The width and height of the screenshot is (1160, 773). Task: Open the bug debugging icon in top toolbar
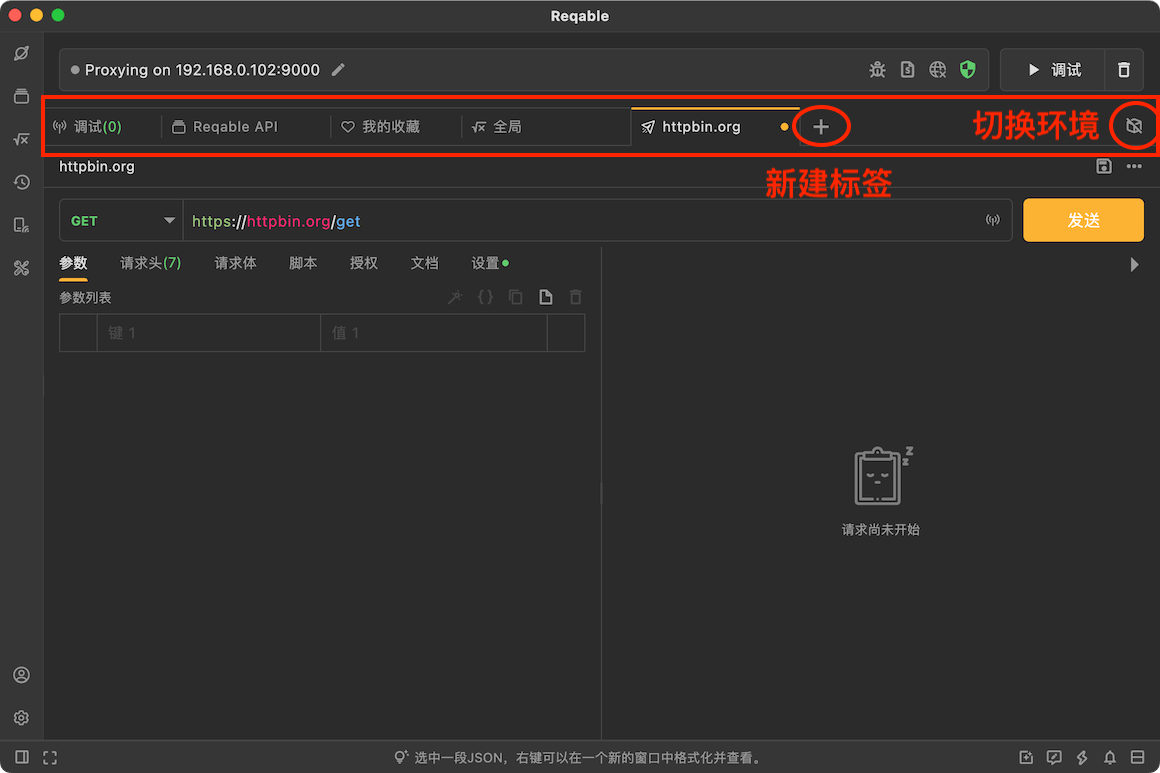click(x=877, y=70)
